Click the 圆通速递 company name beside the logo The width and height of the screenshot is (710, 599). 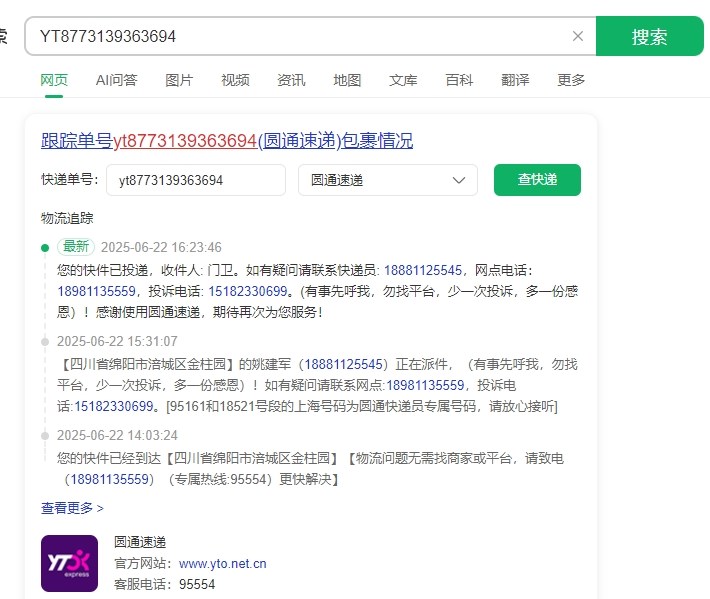coord(140,542)
